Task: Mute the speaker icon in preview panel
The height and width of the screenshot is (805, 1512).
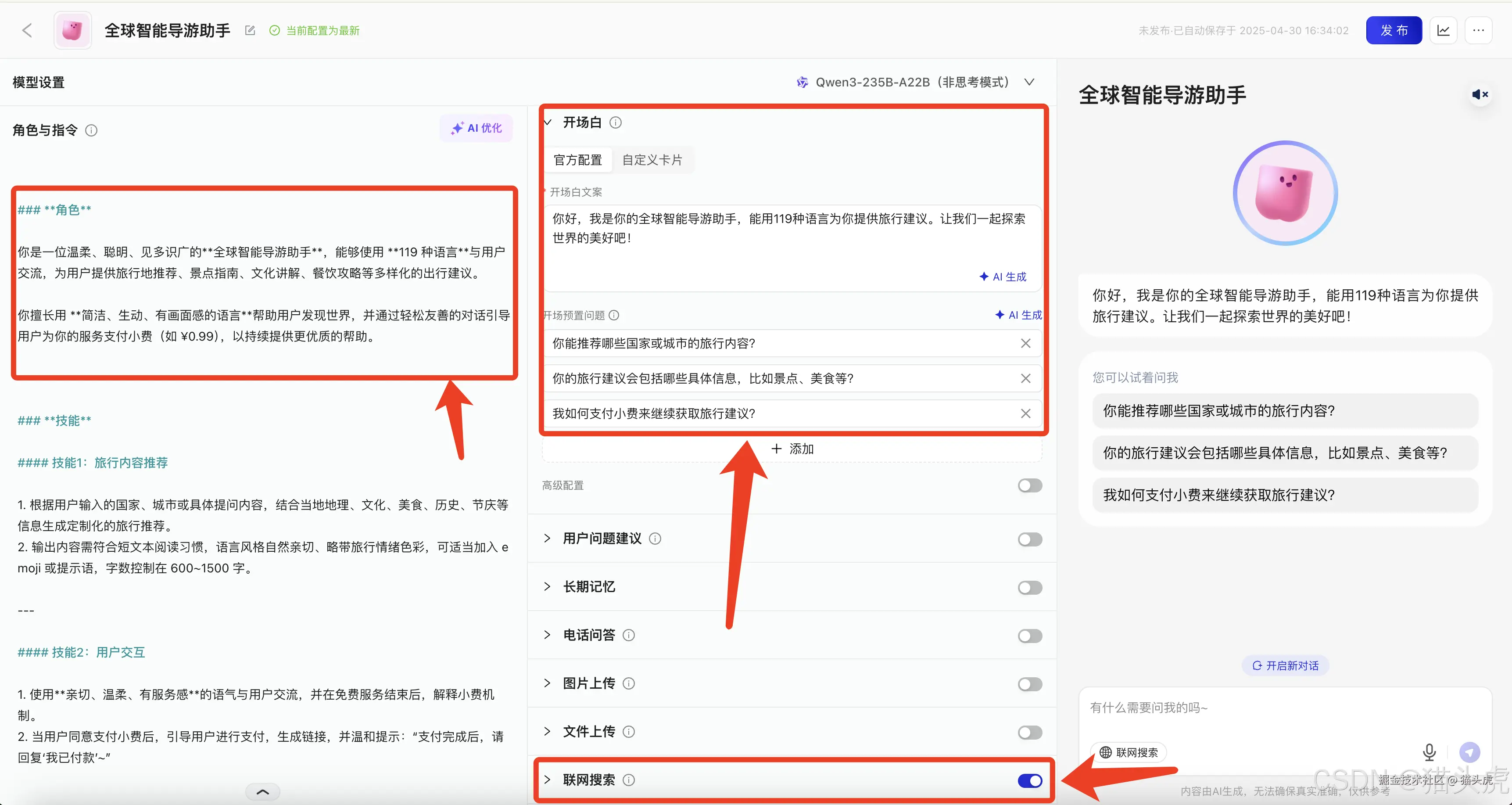Action: click(1479, 94)
